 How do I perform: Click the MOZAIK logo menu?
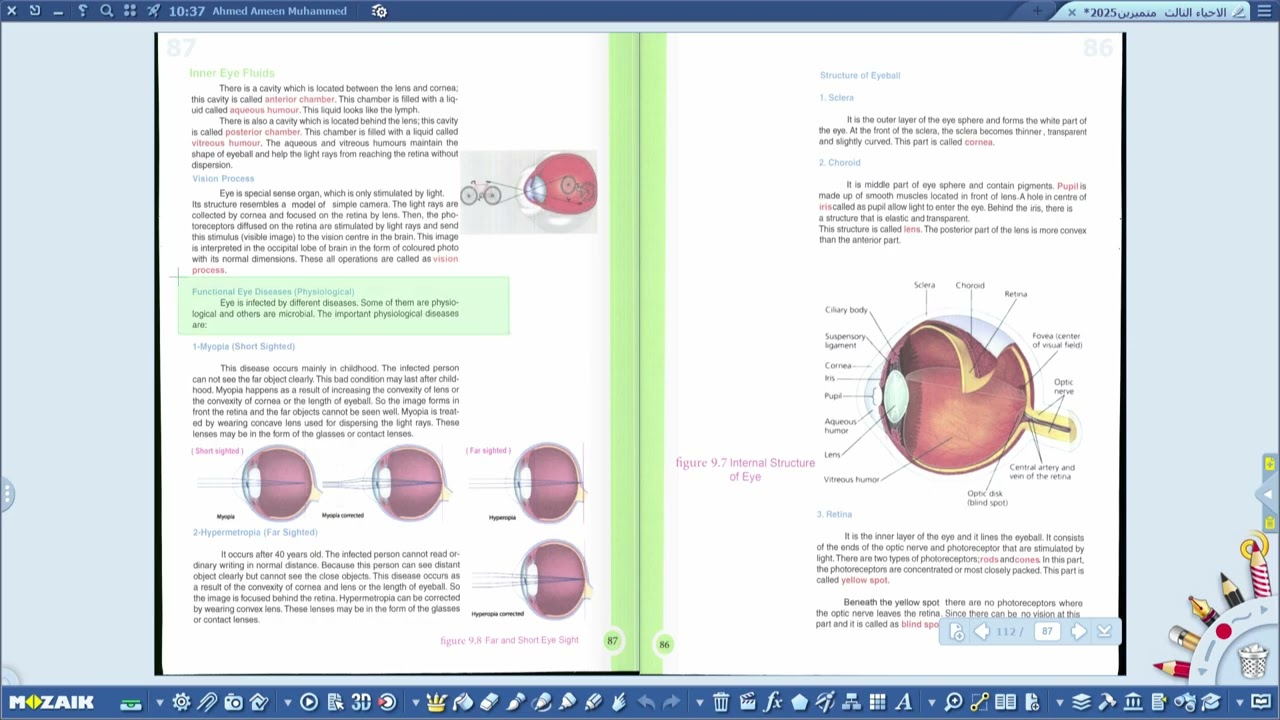[x=52, y=702]
